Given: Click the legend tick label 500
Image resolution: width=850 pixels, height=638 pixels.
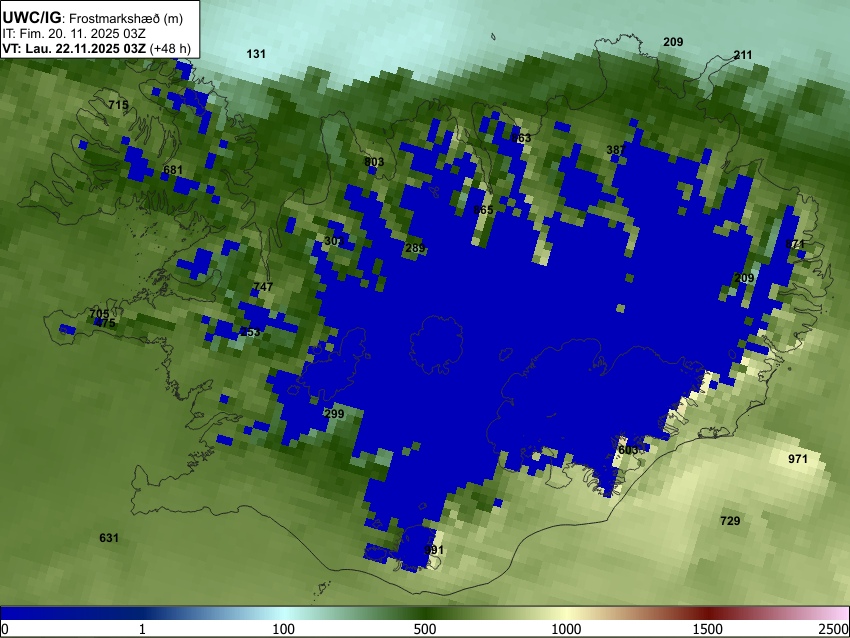Looking at the screenshot, I should tap(425, 629).
